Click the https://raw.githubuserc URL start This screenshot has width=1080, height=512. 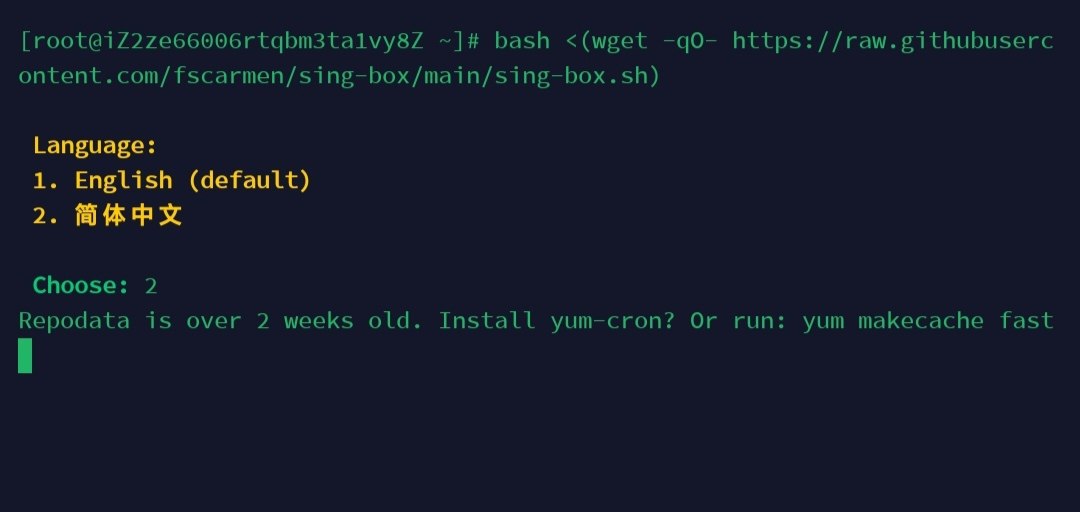tap(893, 41)
